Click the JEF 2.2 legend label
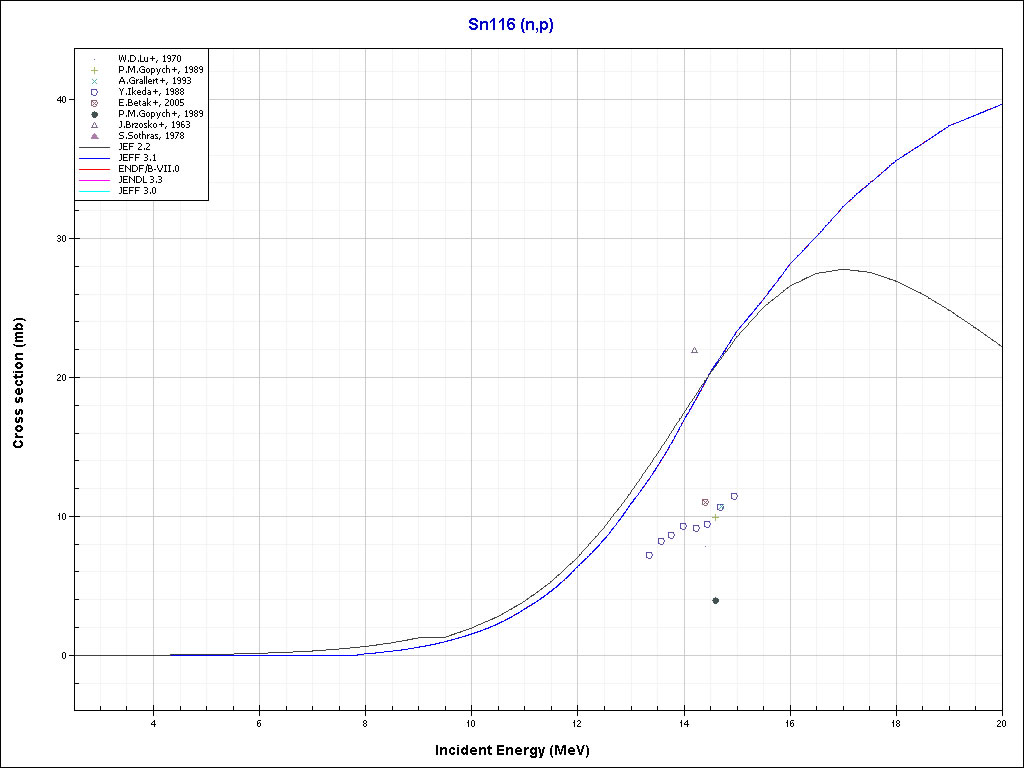 click(134, 147)
